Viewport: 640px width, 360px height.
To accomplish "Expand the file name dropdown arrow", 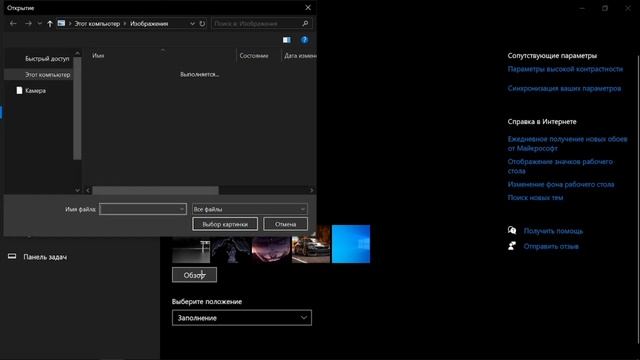I will coord(182,209).
